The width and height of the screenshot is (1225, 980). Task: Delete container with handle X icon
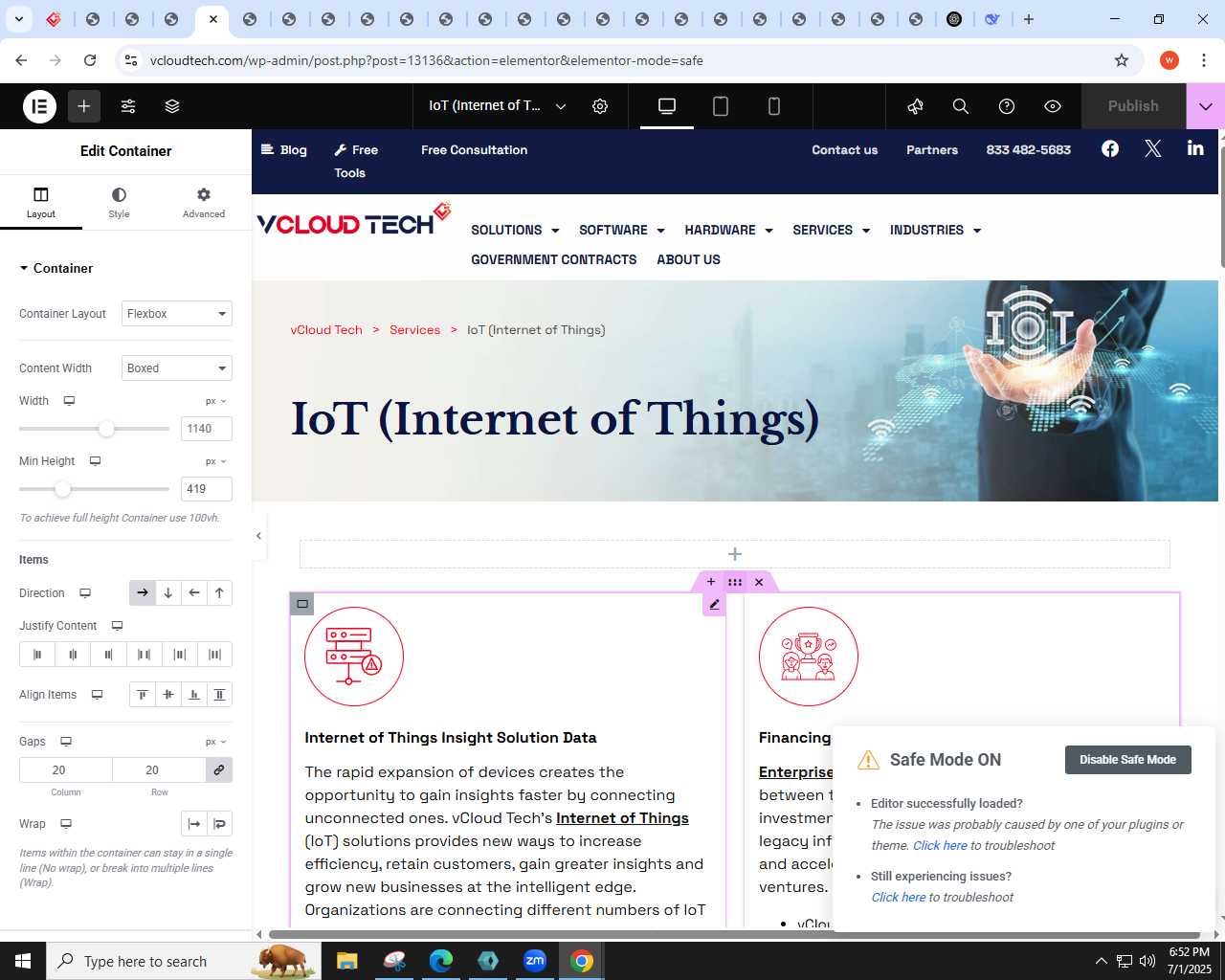759,582
